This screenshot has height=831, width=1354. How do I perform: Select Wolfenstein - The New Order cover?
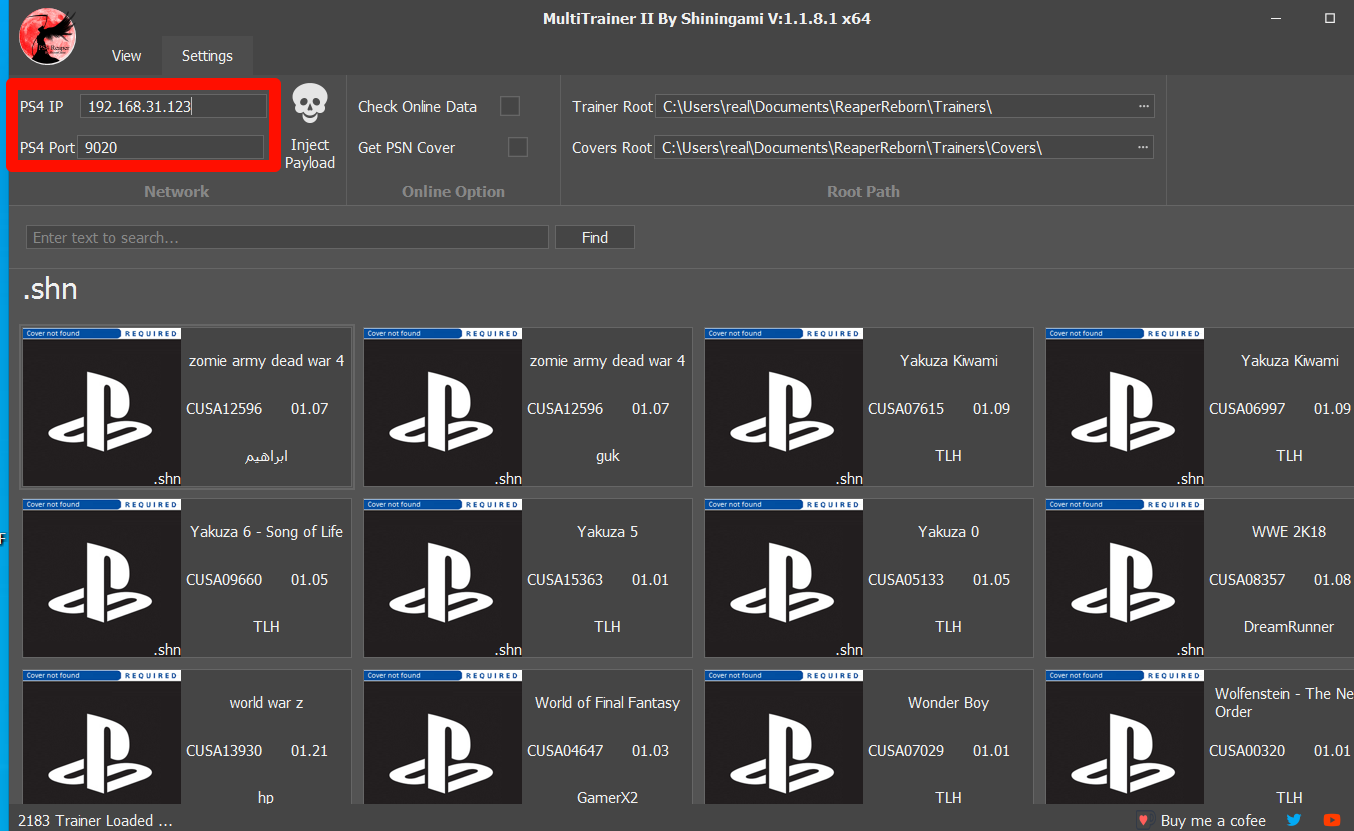click(x=1125, y=738)
